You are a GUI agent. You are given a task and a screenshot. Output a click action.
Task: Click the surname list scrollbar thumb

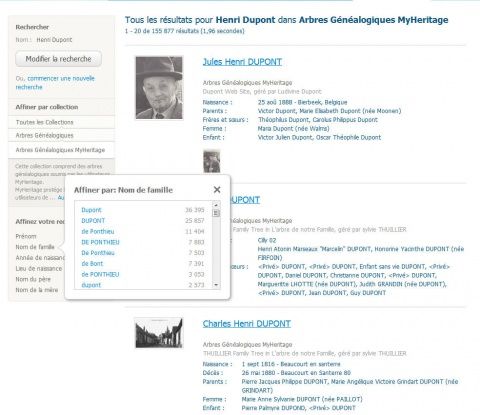click(x=216, y=213)
